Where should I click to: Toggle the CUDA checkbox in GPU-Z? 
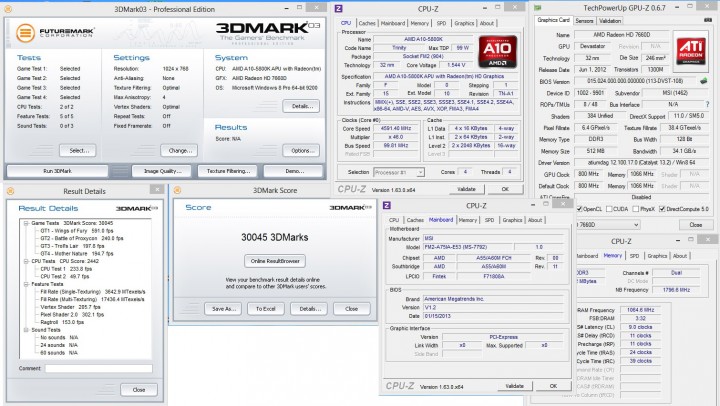coord(609,209)
